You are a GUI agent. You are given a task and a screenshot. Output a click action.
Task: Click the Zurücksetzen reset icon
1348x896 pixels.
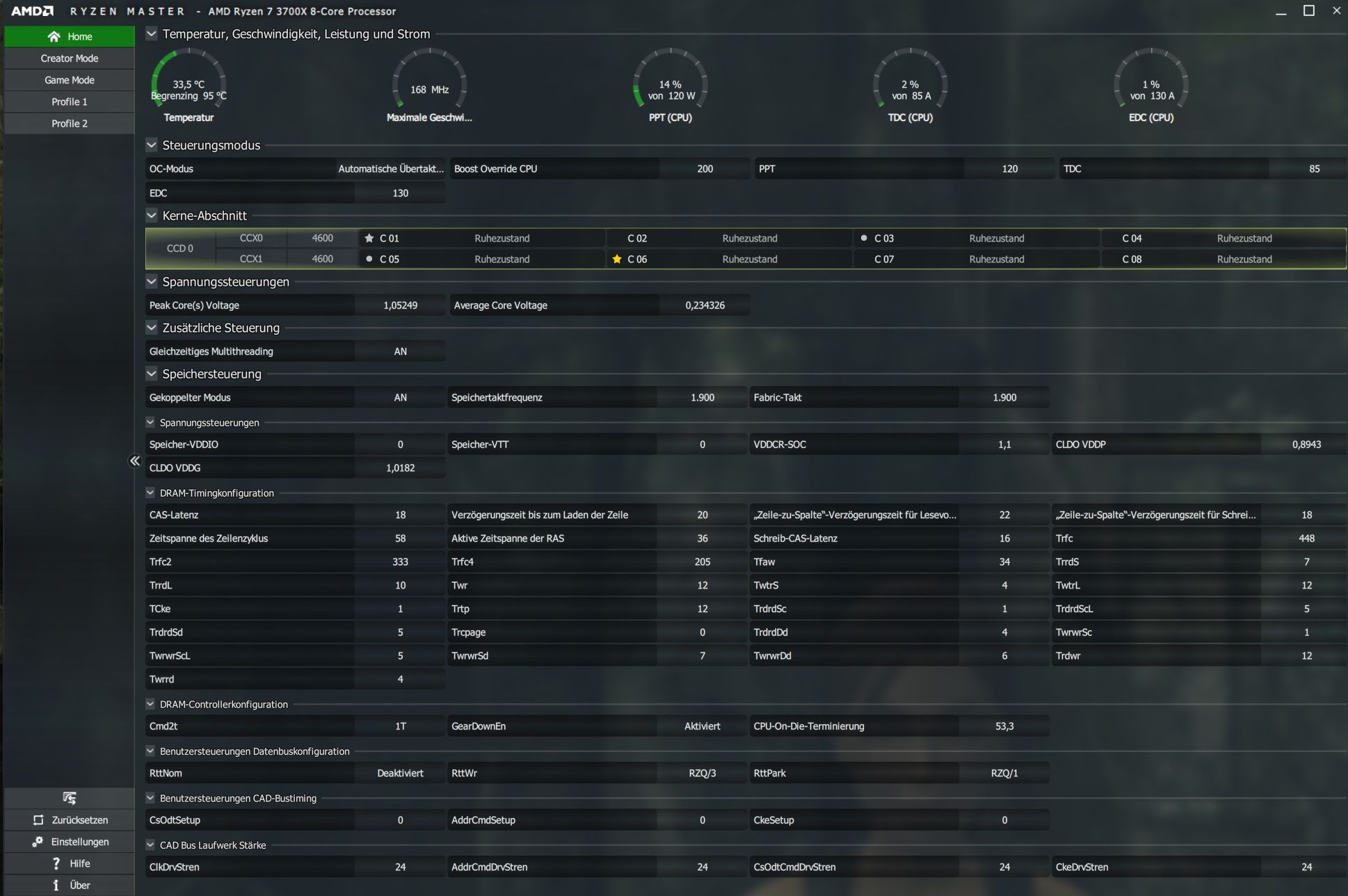coord(39,820)
